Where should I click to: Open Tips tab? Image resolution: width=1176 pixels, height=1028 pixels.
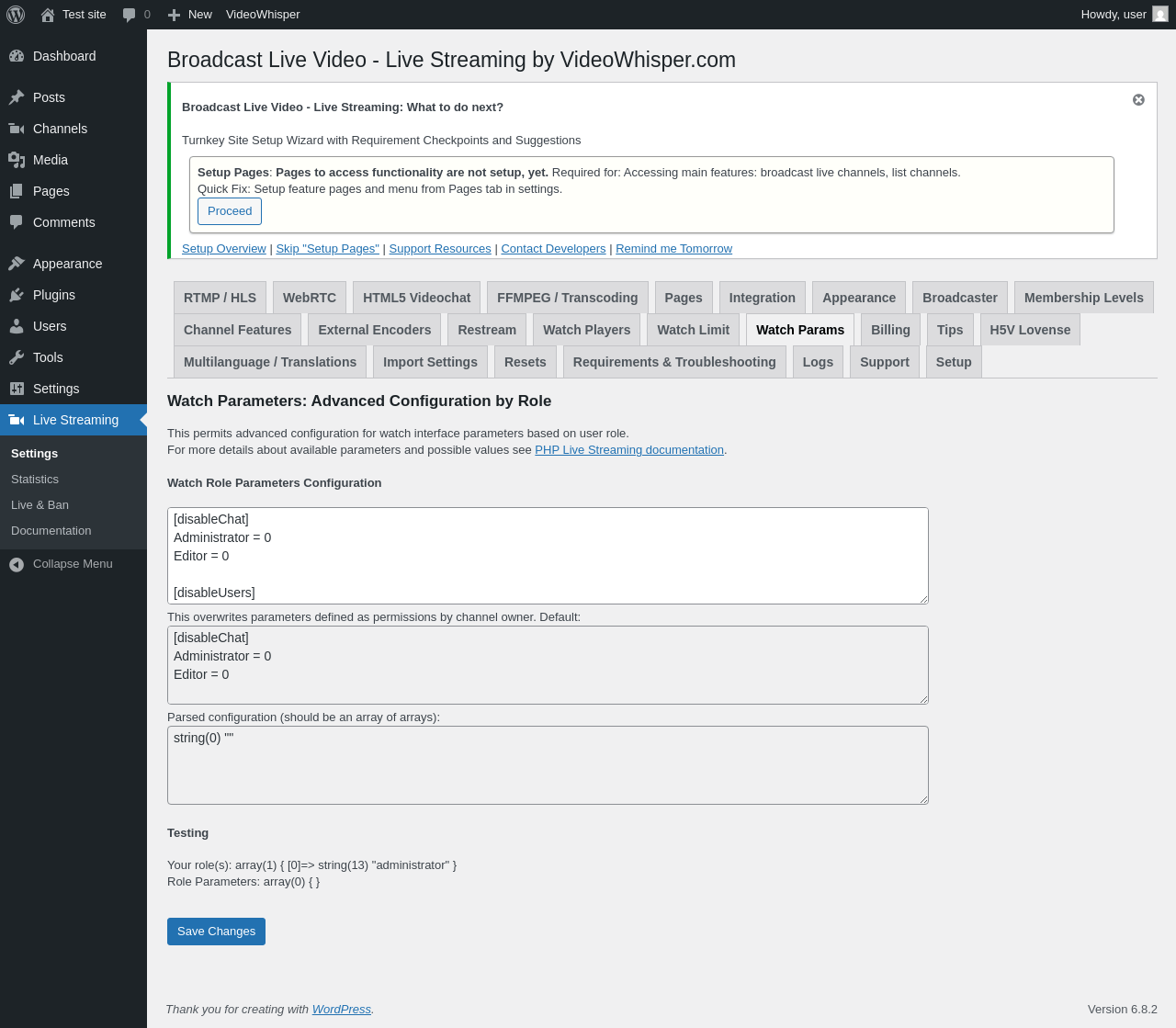[950, 330]
